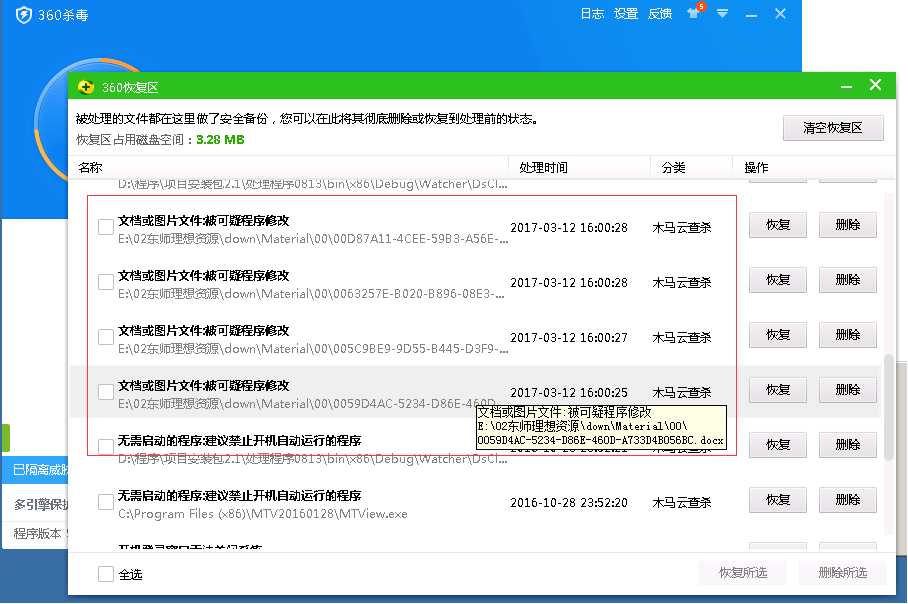Open 反馈 in 360杀毒 title bar
908x604 pixels.
(660, 13)
